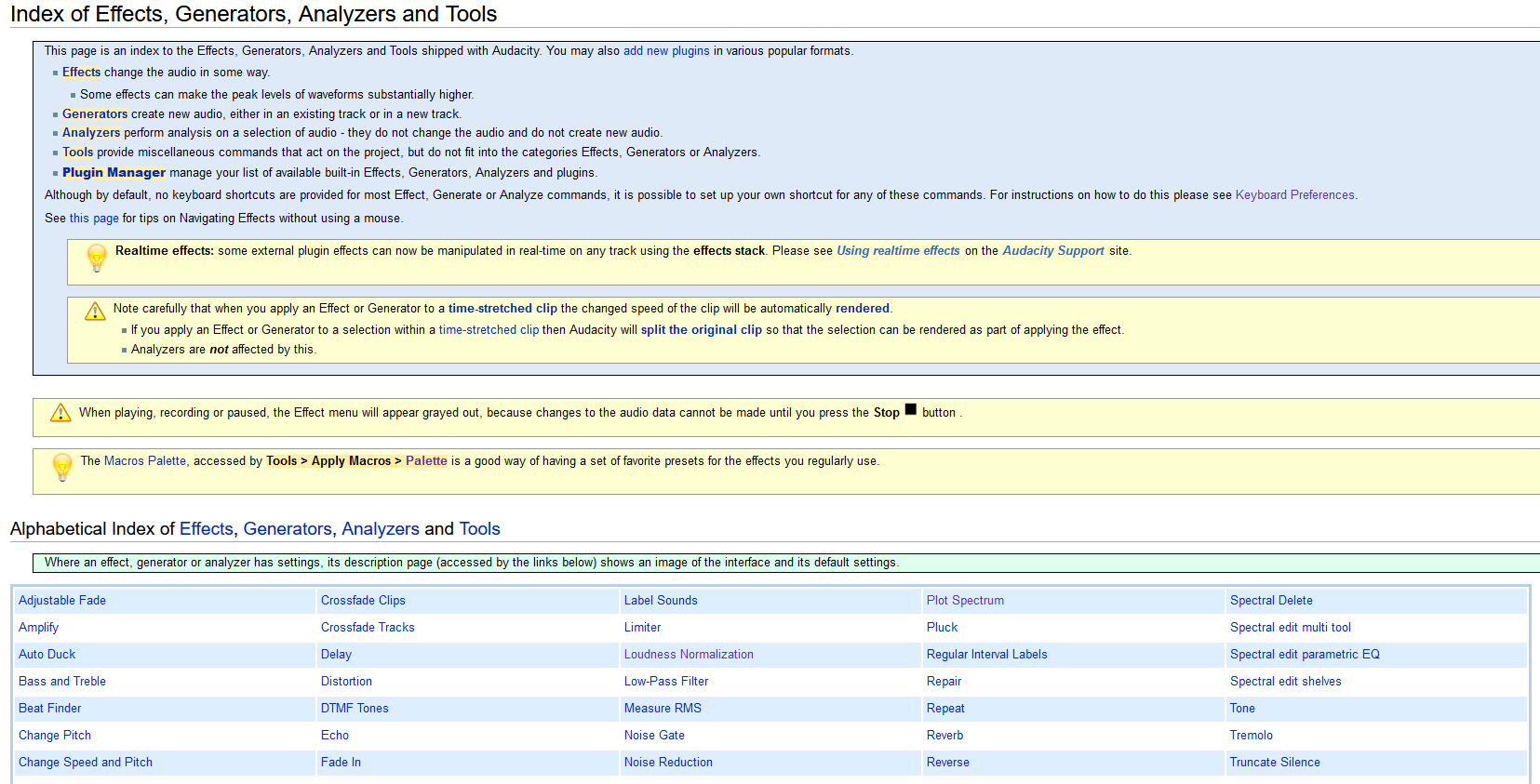1540x784 pixels.
Task: Follow the Keyboard Preferences link
Action: pos(1294,195)
